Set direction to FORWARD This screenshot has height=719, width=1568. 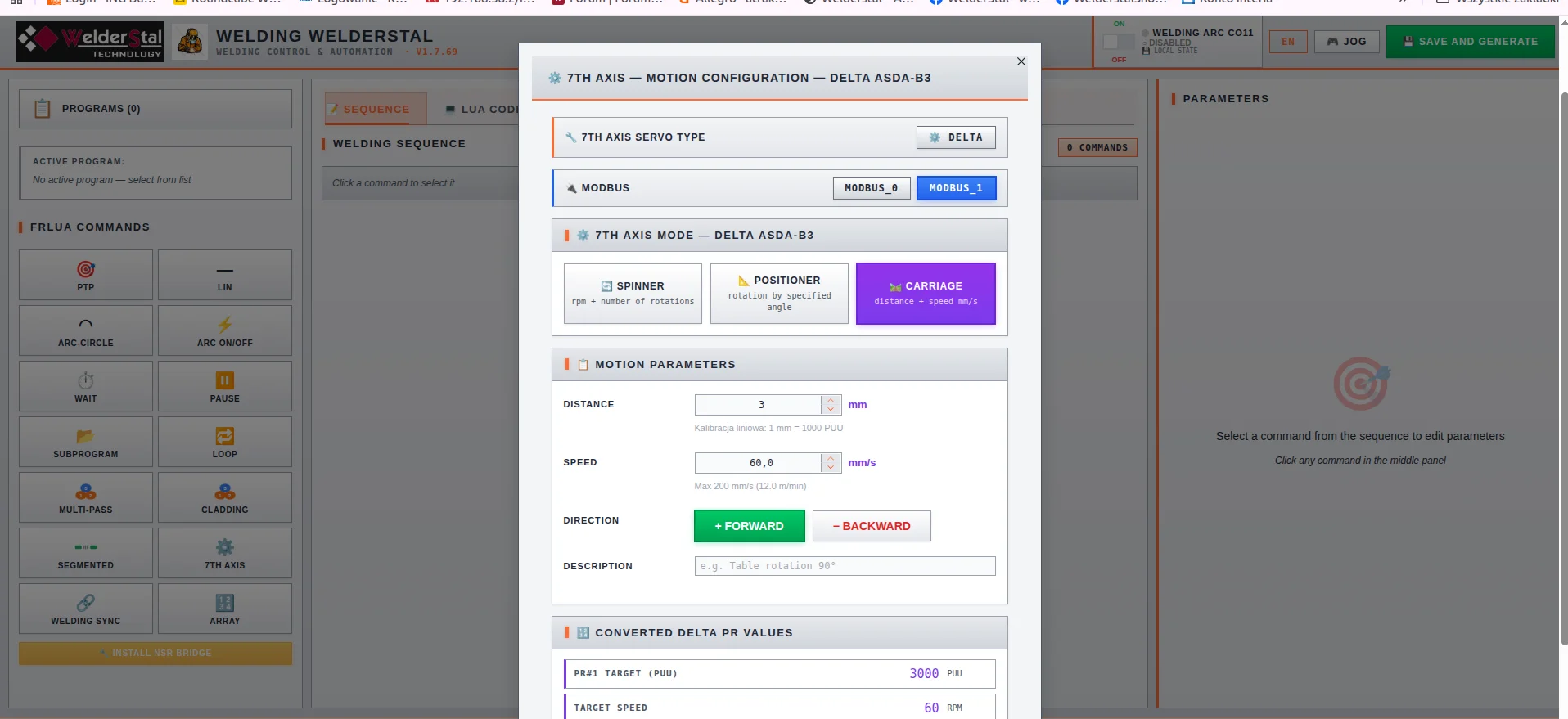tap(749, 526)
